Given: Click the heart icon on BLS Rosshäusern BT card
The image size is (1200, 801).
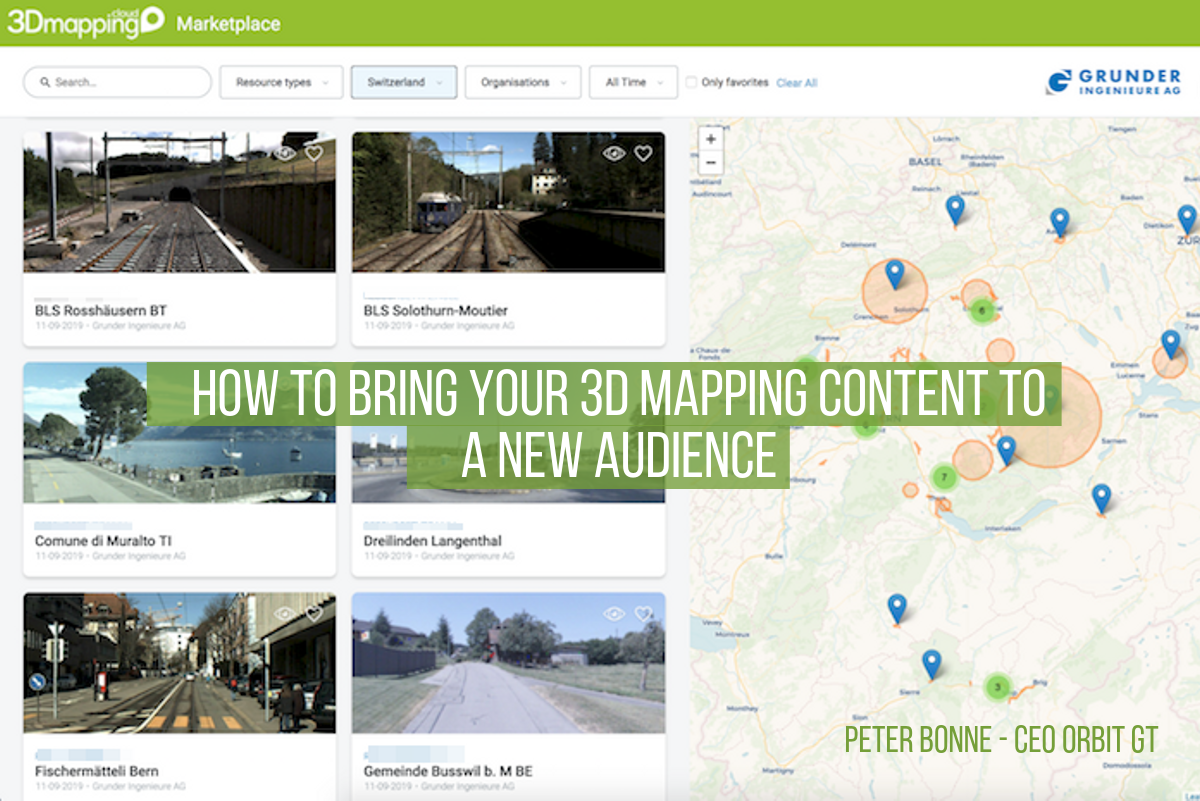Looking at the screenshot, I should (314, 153).
